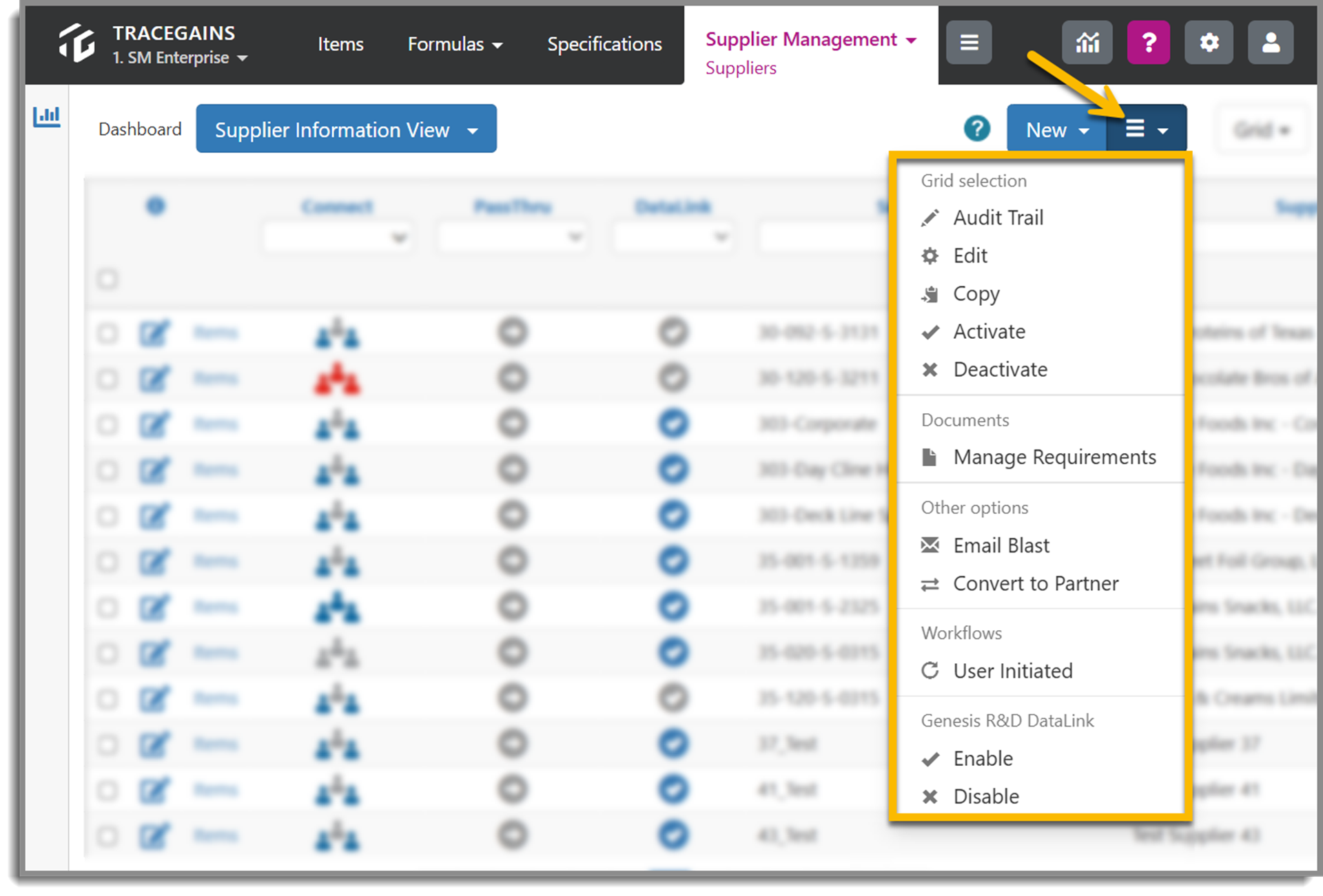Check the second supplier row checkbox

[107, 379]
